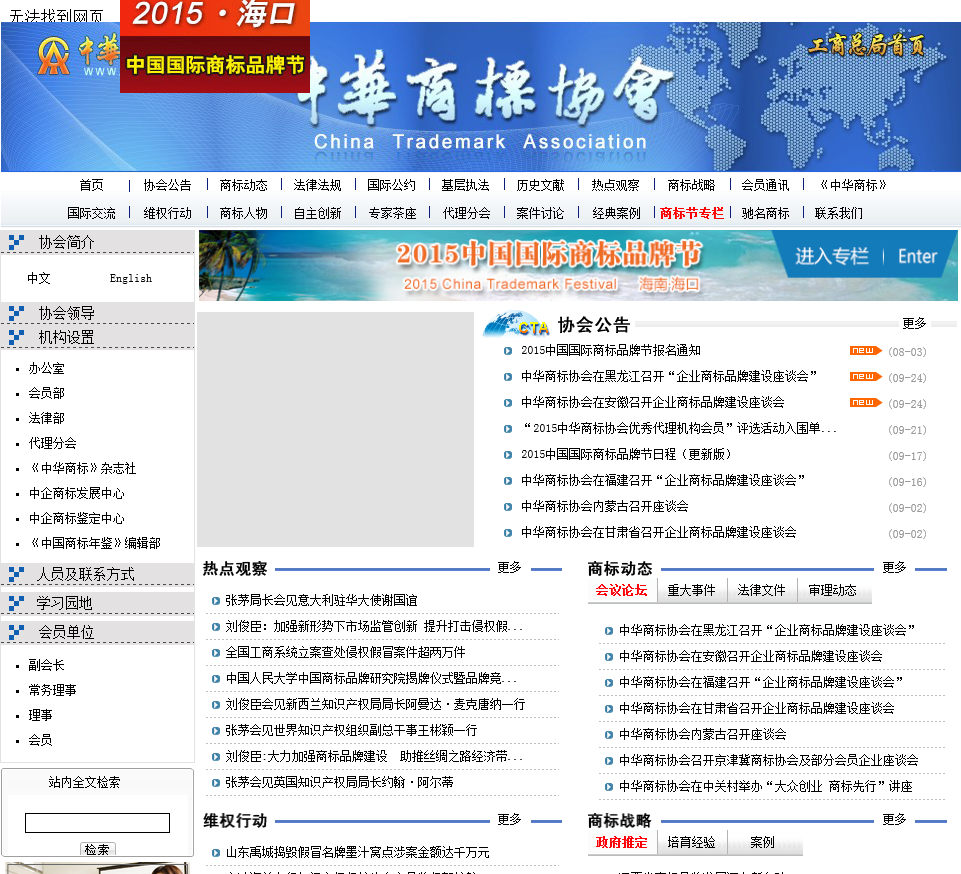Viewport: 961px width, 874px height.
Task: Open announcement 中华商标协会内蒙古召开座谈会 in 协会公告
Action: point(604,506)
